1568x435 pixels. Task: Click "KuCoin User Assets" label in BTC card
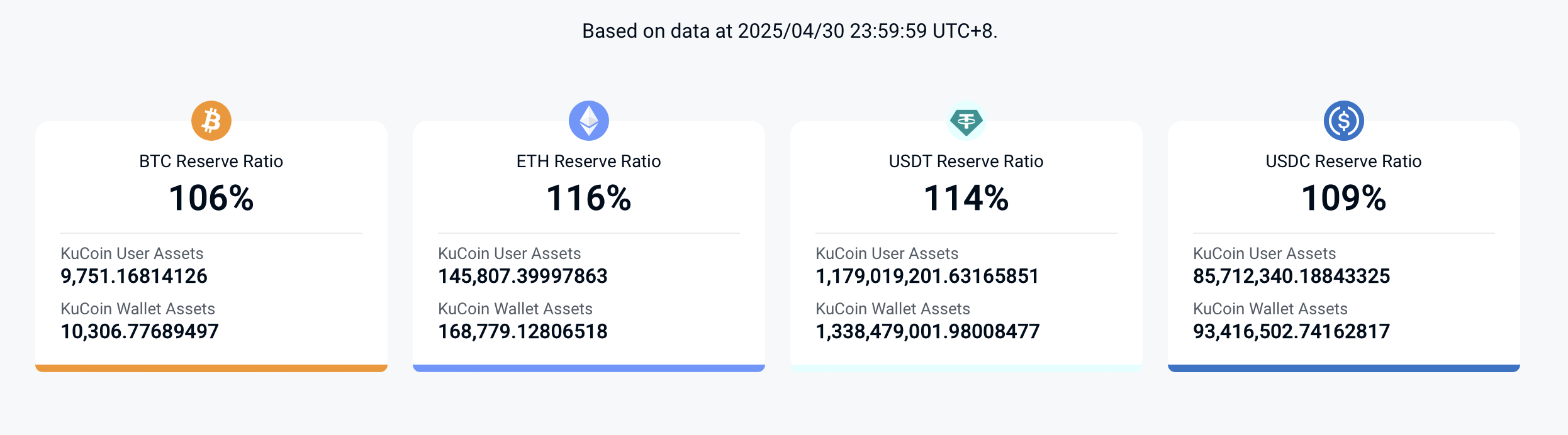coord(132,253)
